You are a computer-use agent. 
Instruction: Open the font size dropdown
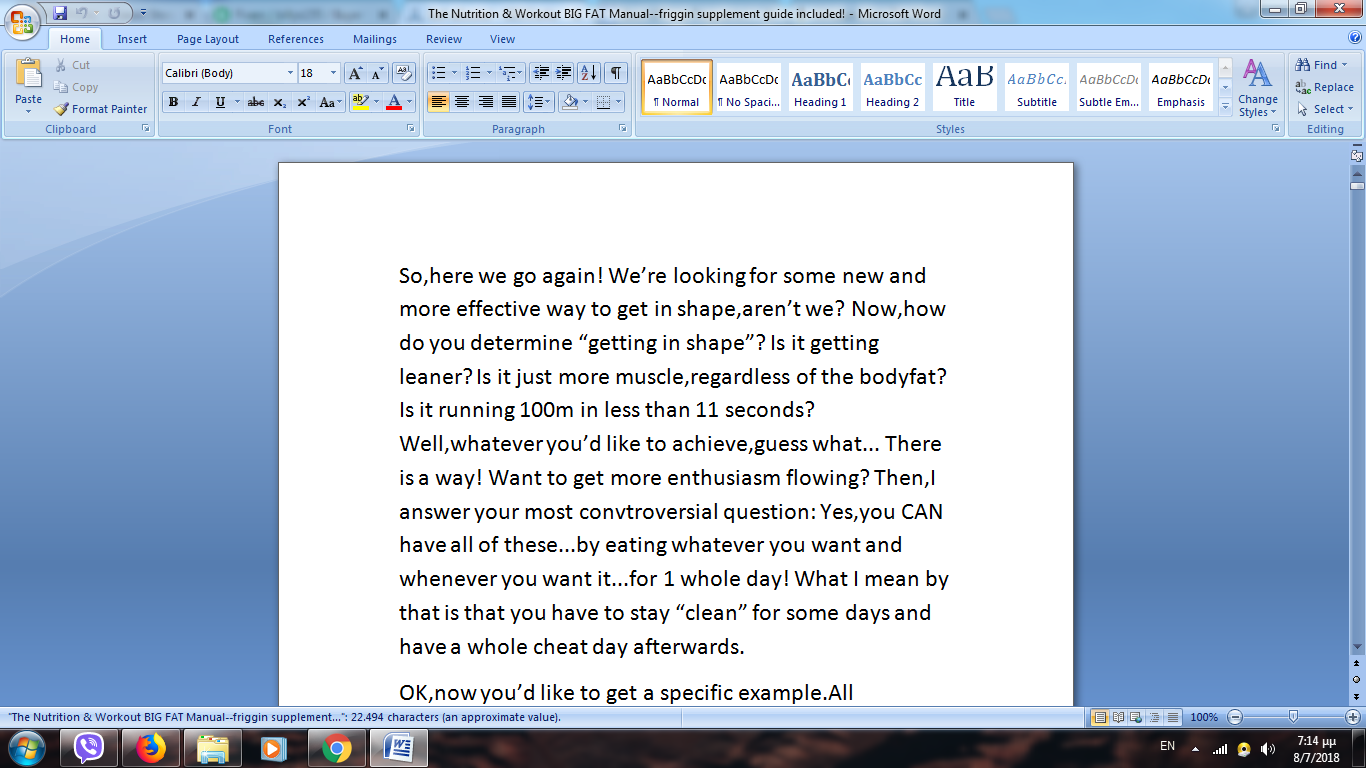333,73
